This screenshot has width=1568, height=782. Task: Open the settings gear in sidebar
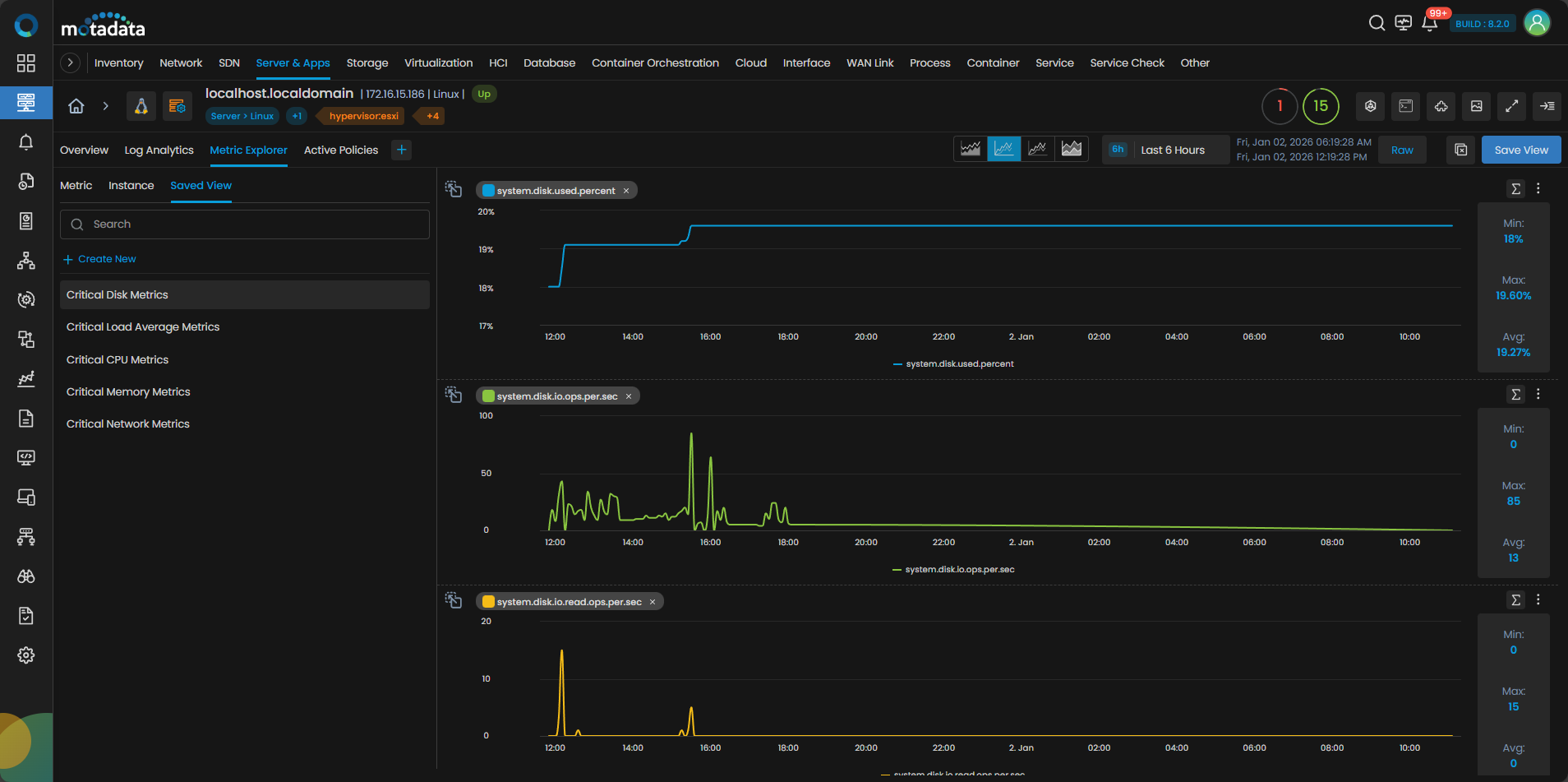[26, 655]
